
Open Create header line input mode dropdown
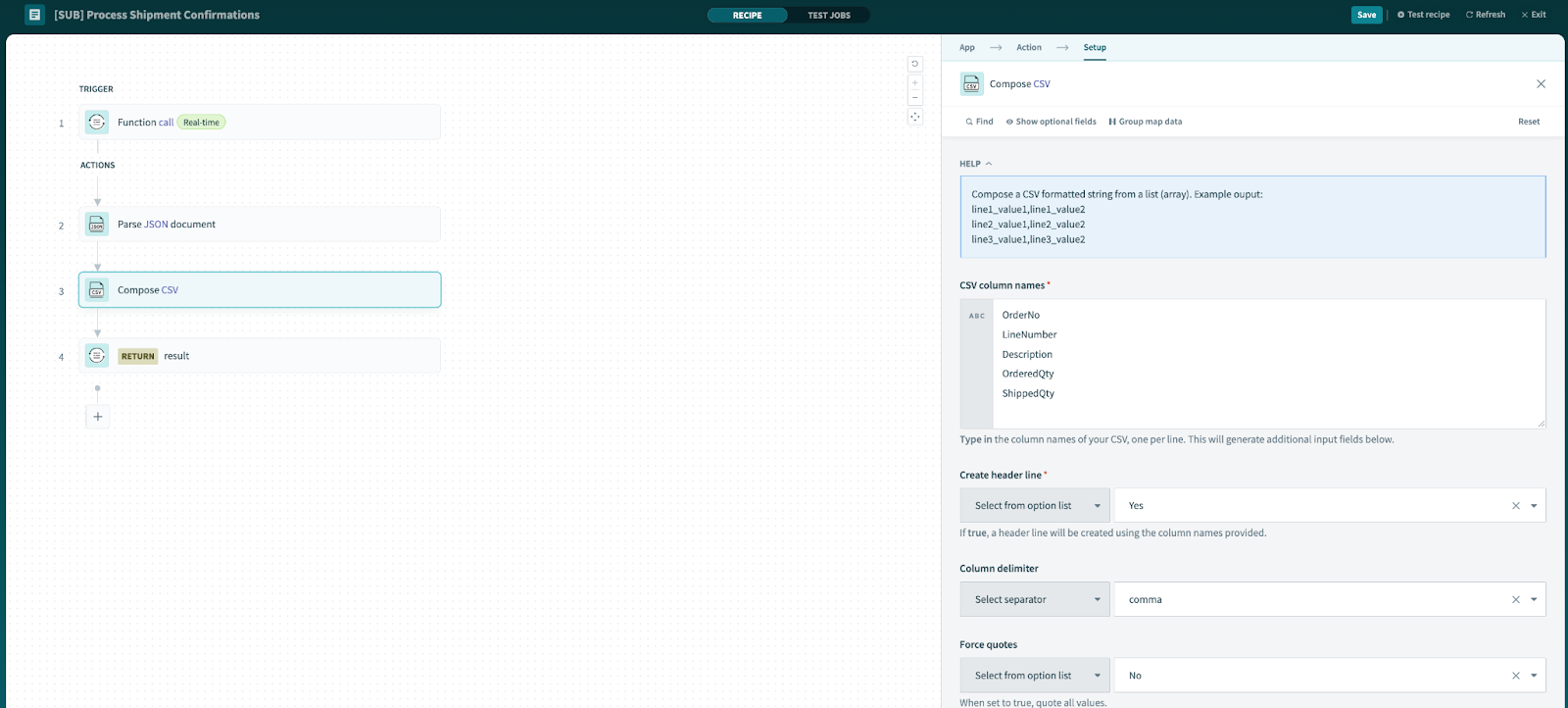1035,506
